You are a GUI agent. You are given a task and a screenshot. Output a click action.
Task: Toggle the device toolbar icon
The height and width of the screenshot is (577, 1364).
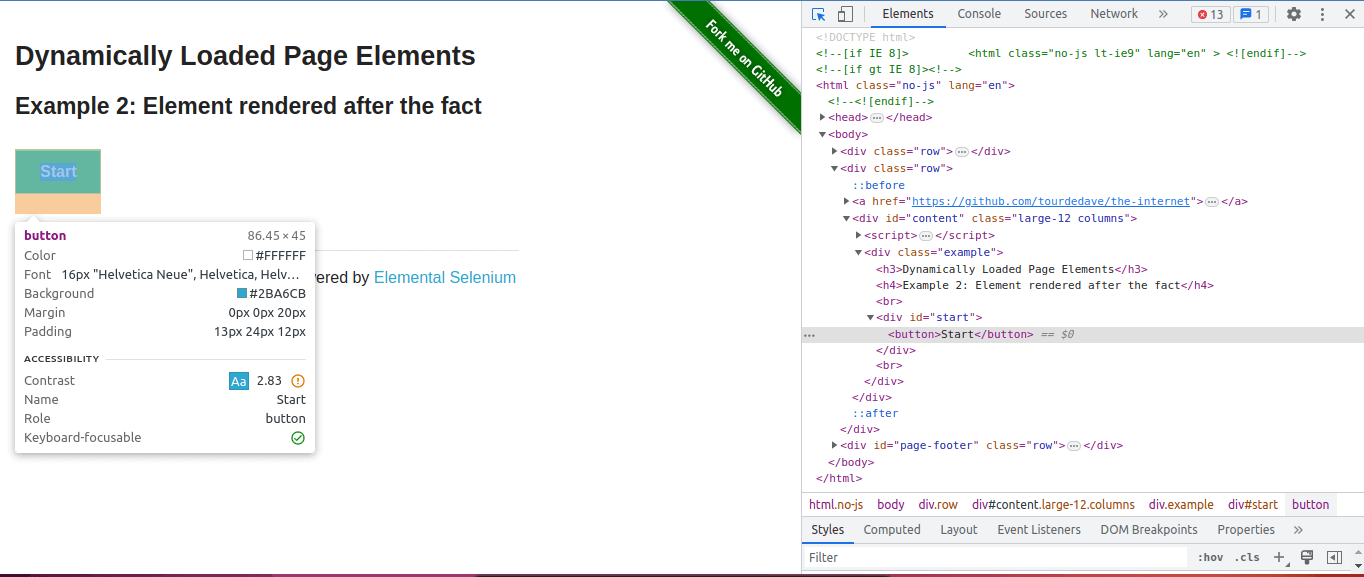click(845, 14)
